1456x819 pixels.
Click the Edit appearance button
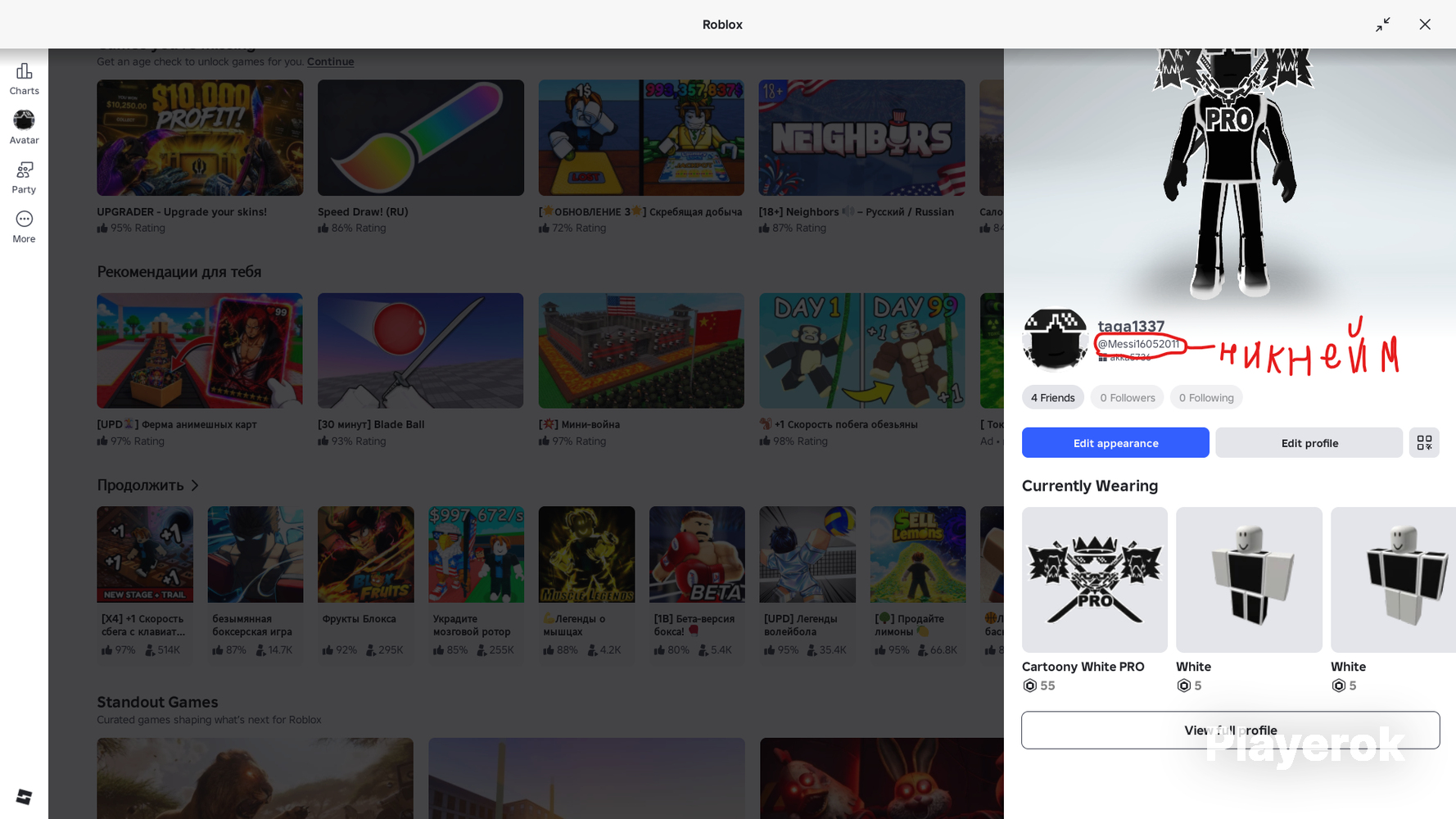pyautogui.click(x=1115, y=443)
